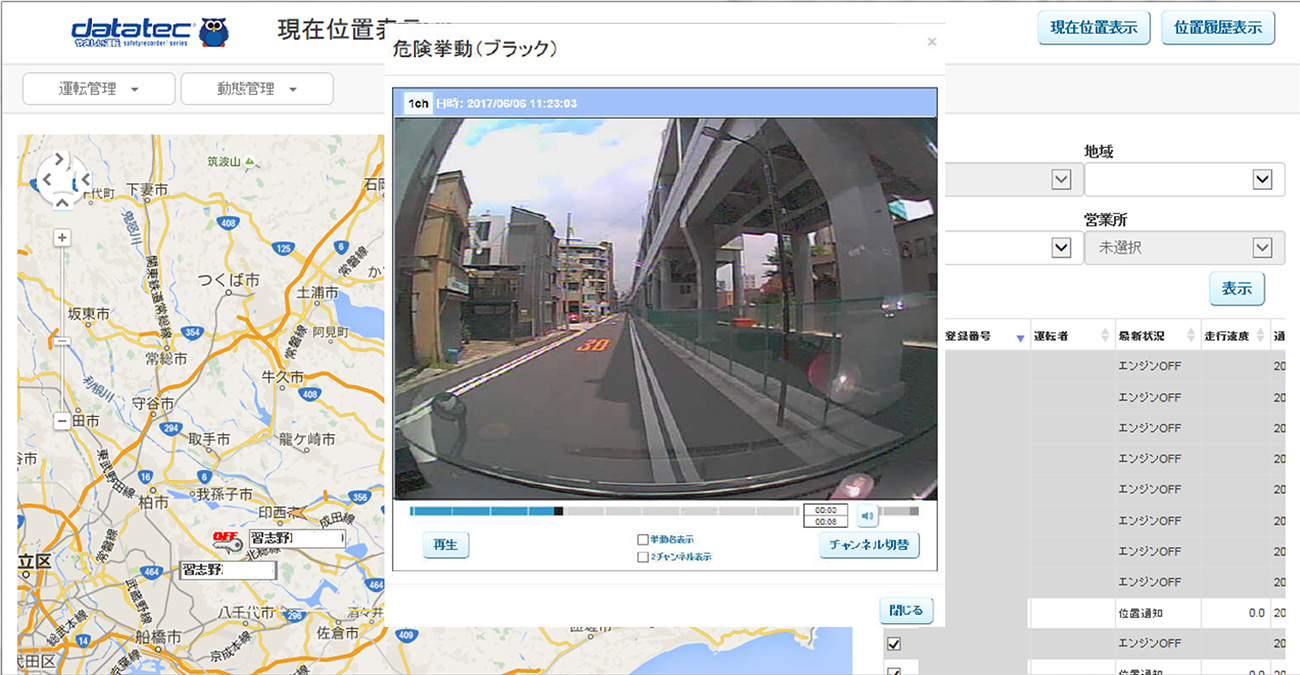Pan the map up with the arrow control
The width and height of the screenshot is (1300, 675).
(x=60, y=158)
